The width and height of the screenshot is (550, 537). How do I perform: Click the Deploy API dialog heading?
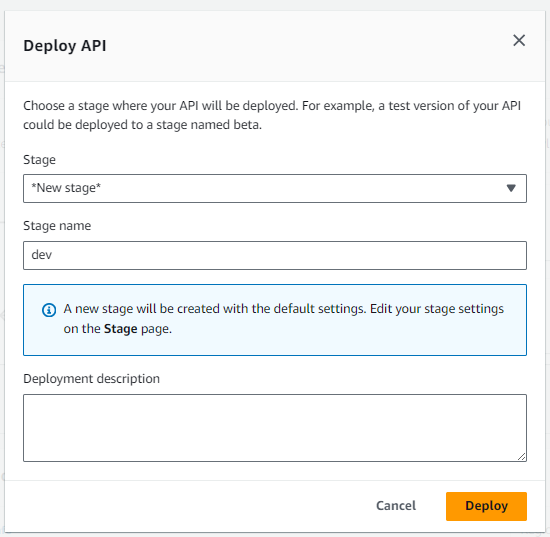click(65, 46)
